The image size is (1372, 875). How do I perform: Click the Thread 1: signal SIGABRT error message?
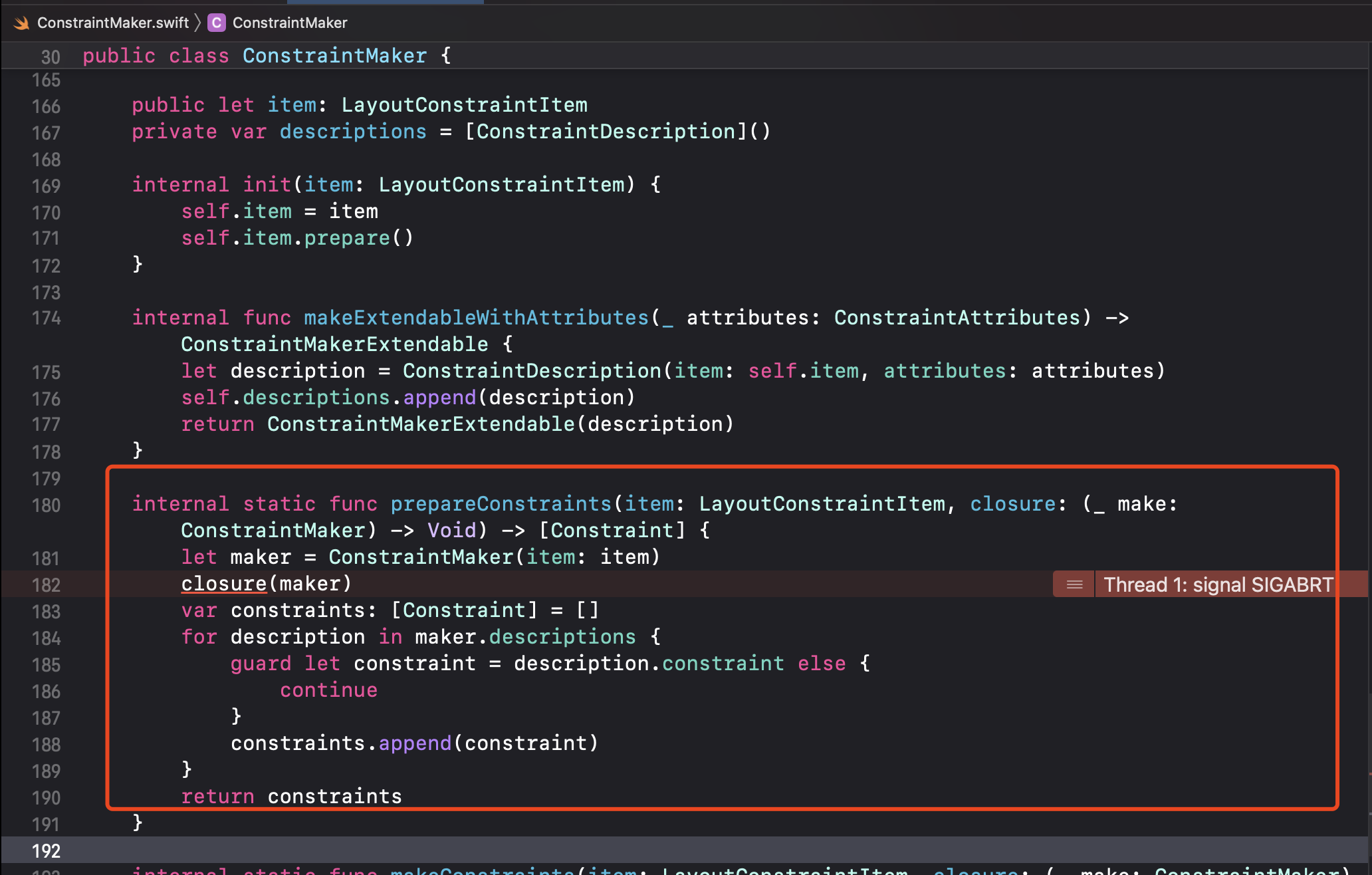(1218, 584)
